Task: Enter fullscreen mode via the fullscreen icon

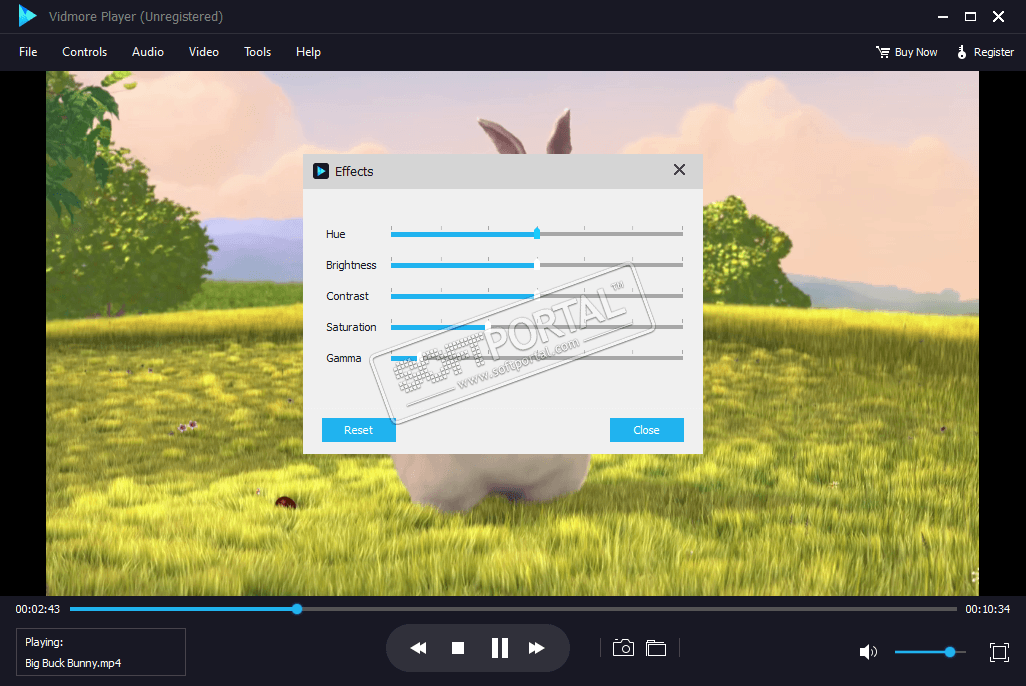Action: pyautogui.click(x=999, y=652)
